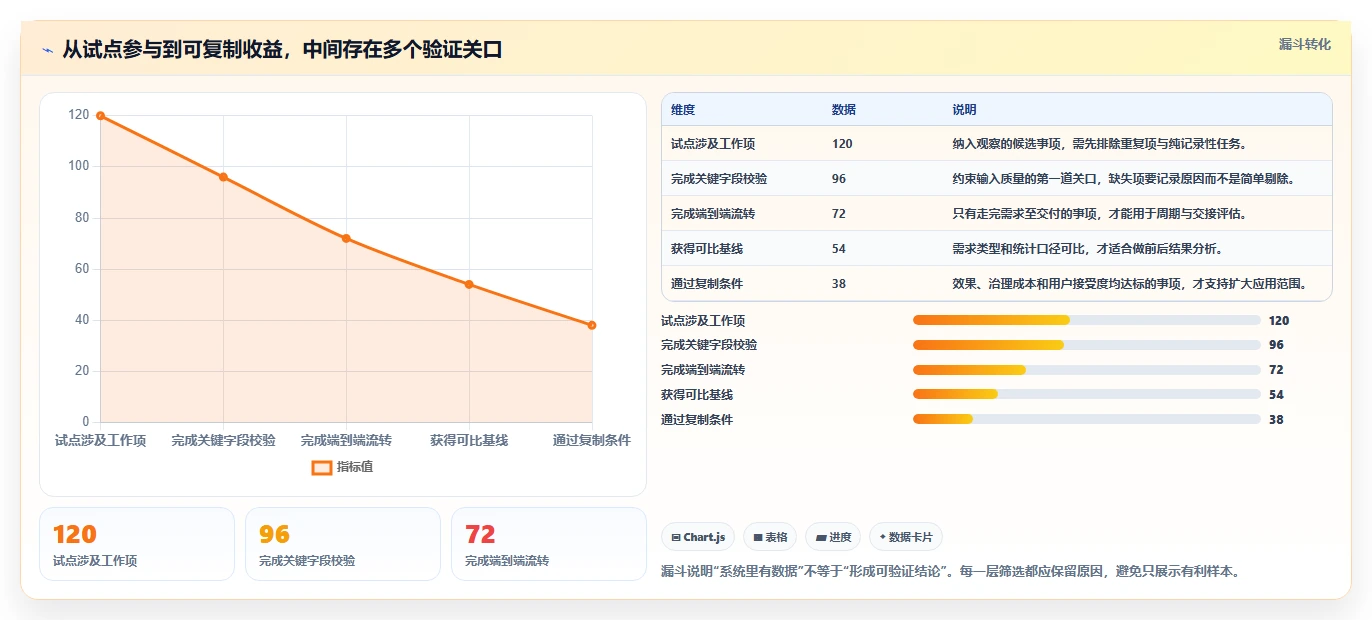Click description starting 效果、治理成本和用户接受度
1372x620 pixels.
pos(1130,284)
